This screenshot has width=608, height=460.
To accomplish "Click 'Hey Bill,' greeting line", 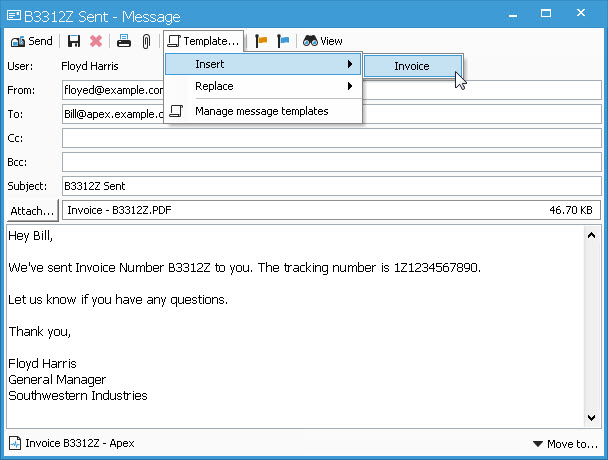I will [x=30, y=236].
